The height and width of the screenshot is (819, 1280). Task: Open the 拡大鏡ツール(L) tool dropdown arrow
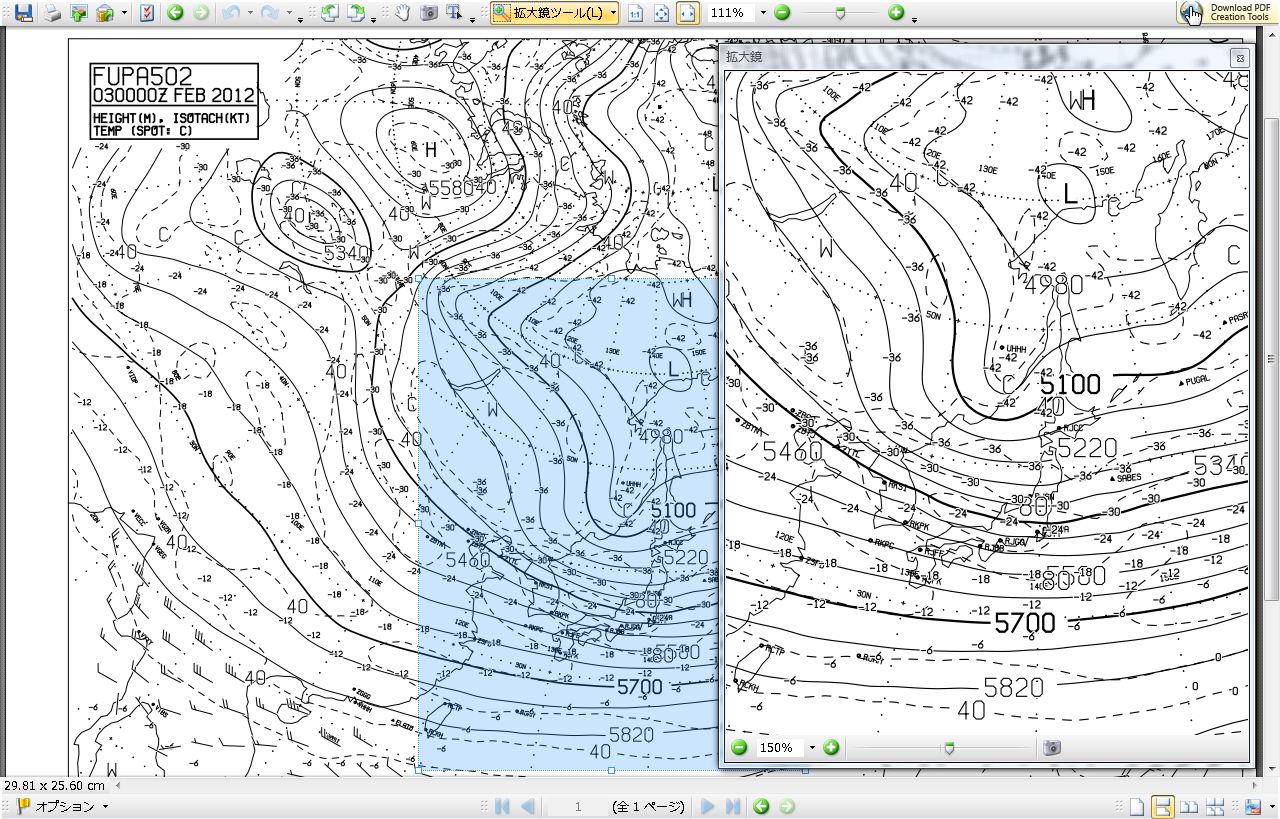pos(613,13)
